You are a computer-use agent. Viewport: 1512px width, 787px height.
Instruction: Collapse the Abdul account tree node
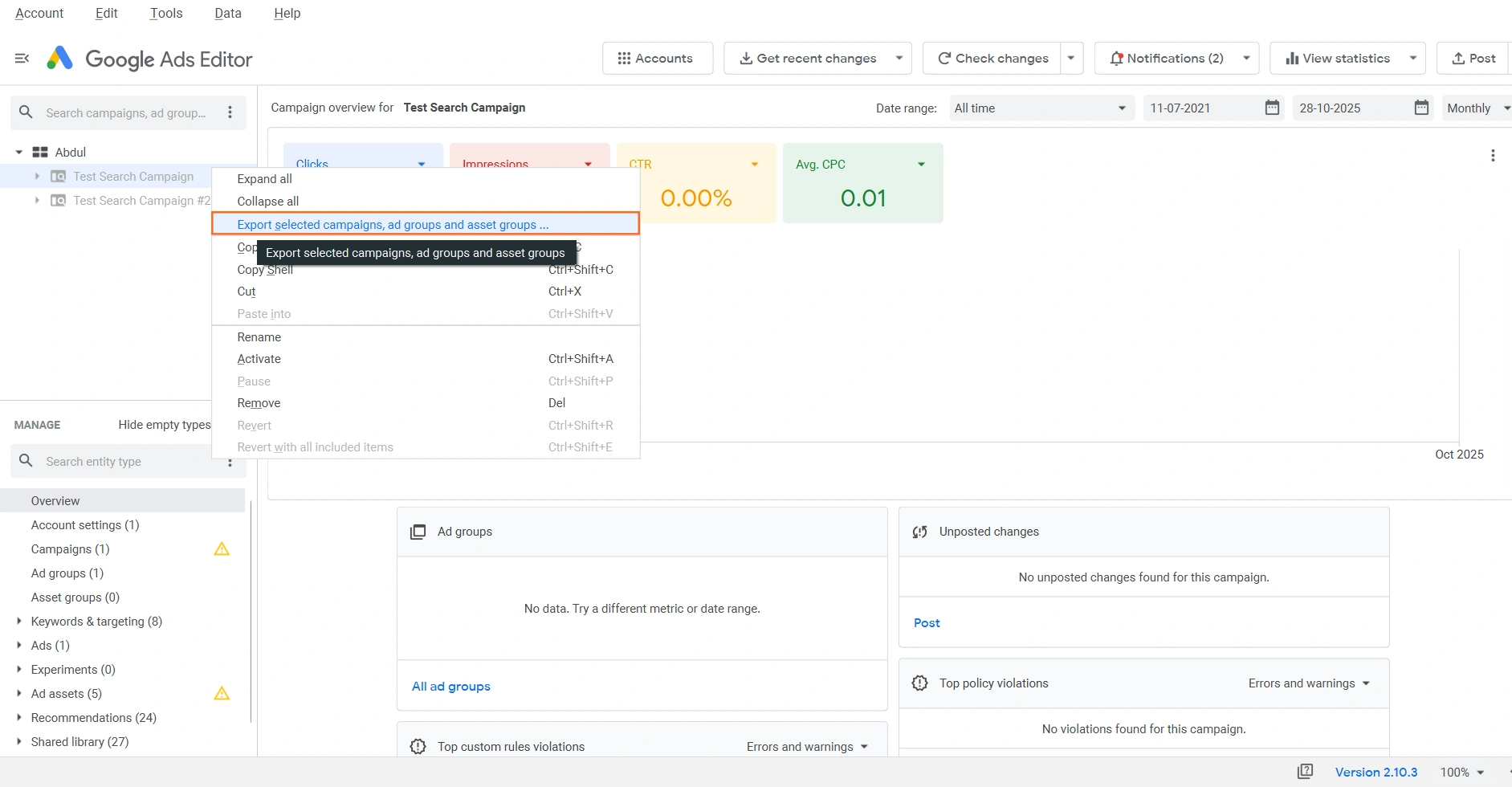19,152
